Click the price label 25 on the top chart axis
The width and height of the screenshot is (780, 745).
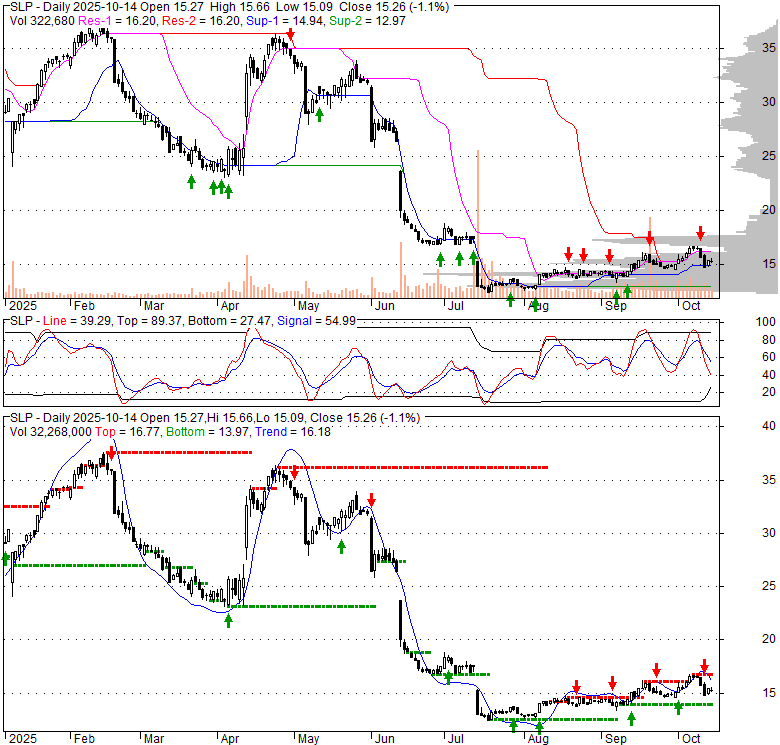(x=769, y=156)
